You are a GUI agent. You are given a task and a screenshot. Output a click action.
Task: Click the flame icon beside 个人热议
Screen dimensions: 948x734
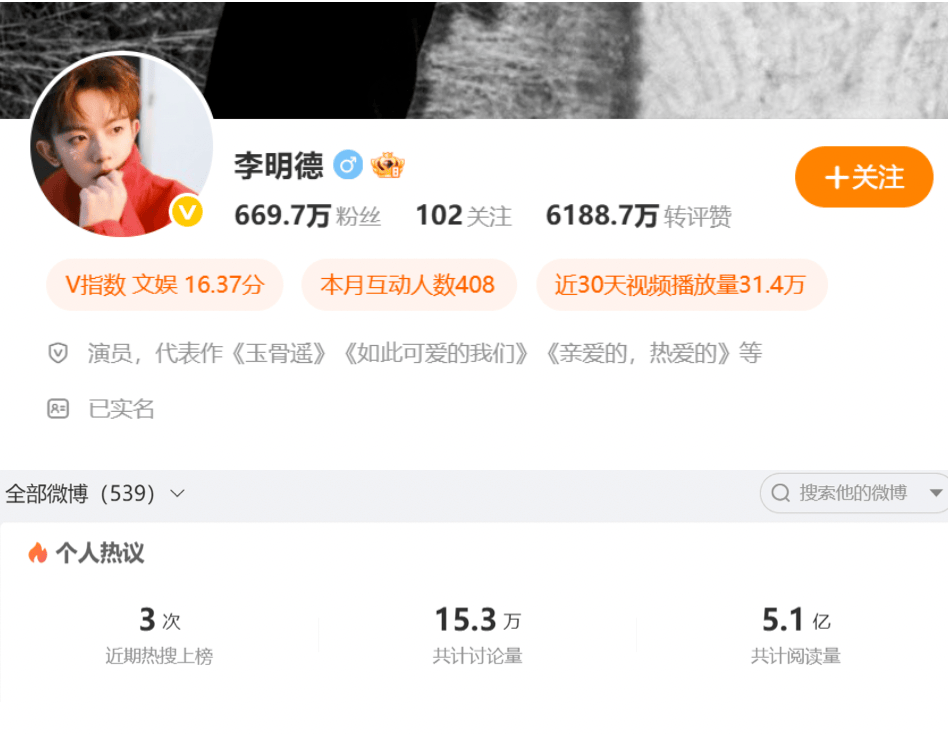37,552
